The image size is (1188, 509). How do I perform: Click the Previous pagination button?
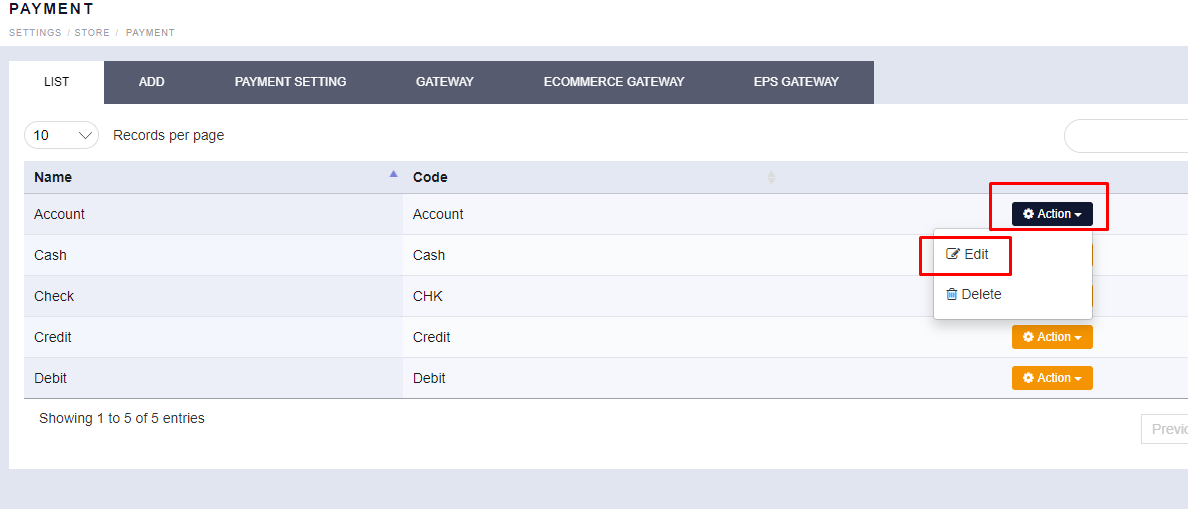pos(1166,429)
